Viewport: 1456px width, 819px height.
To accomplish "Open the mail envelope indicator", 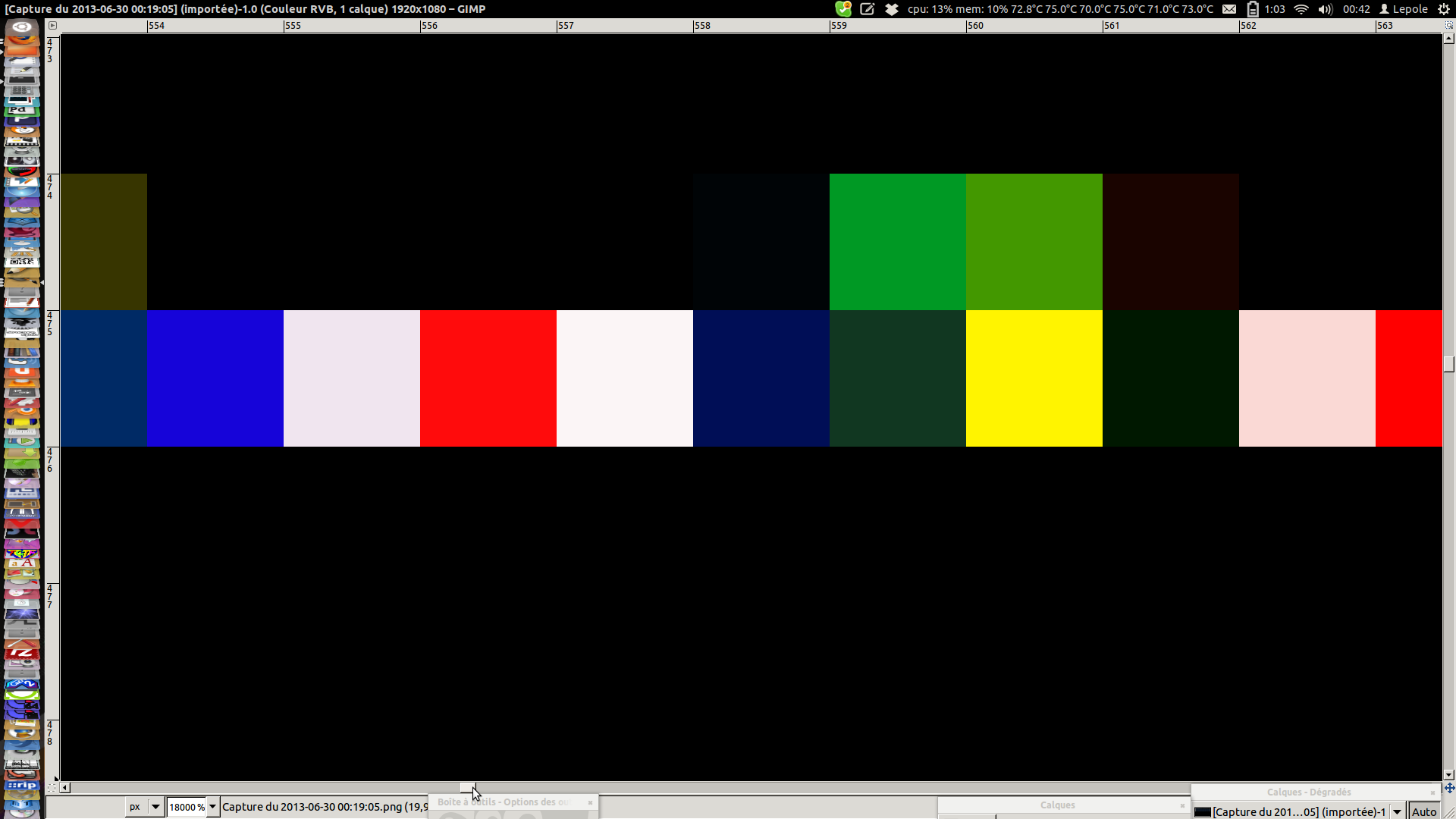I will 1229,9.
